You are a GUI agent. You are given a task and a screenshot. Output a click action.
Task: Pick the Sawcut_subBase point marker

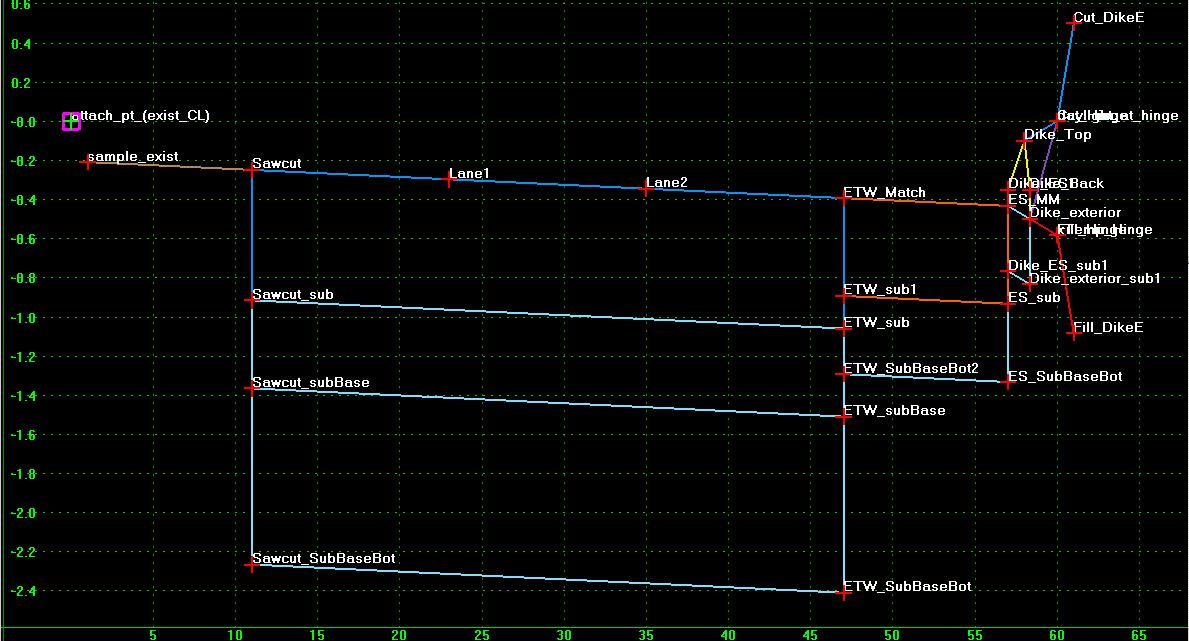click(x=252, y=388)
